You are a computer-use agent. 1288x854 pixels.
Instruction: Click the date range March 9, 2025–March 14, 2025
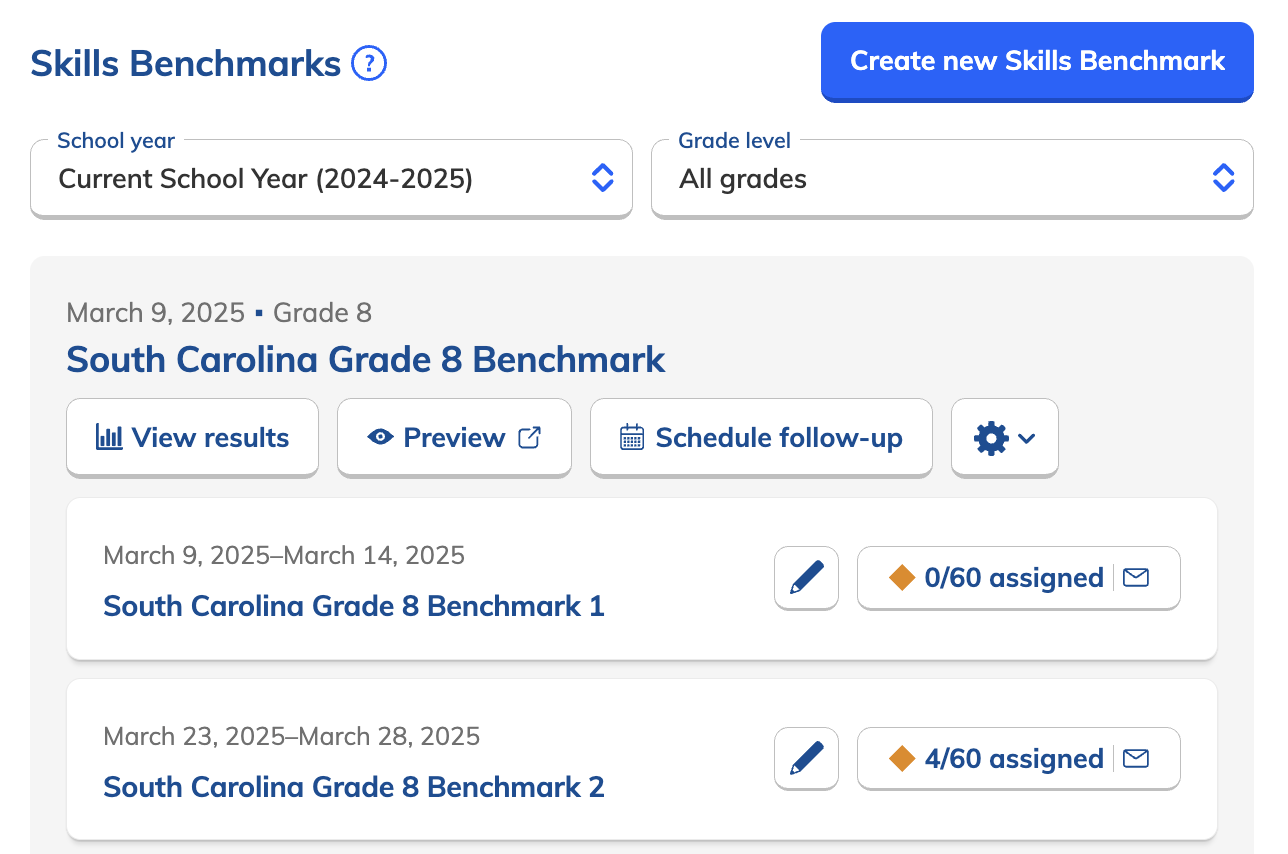[x=284, y=555]
